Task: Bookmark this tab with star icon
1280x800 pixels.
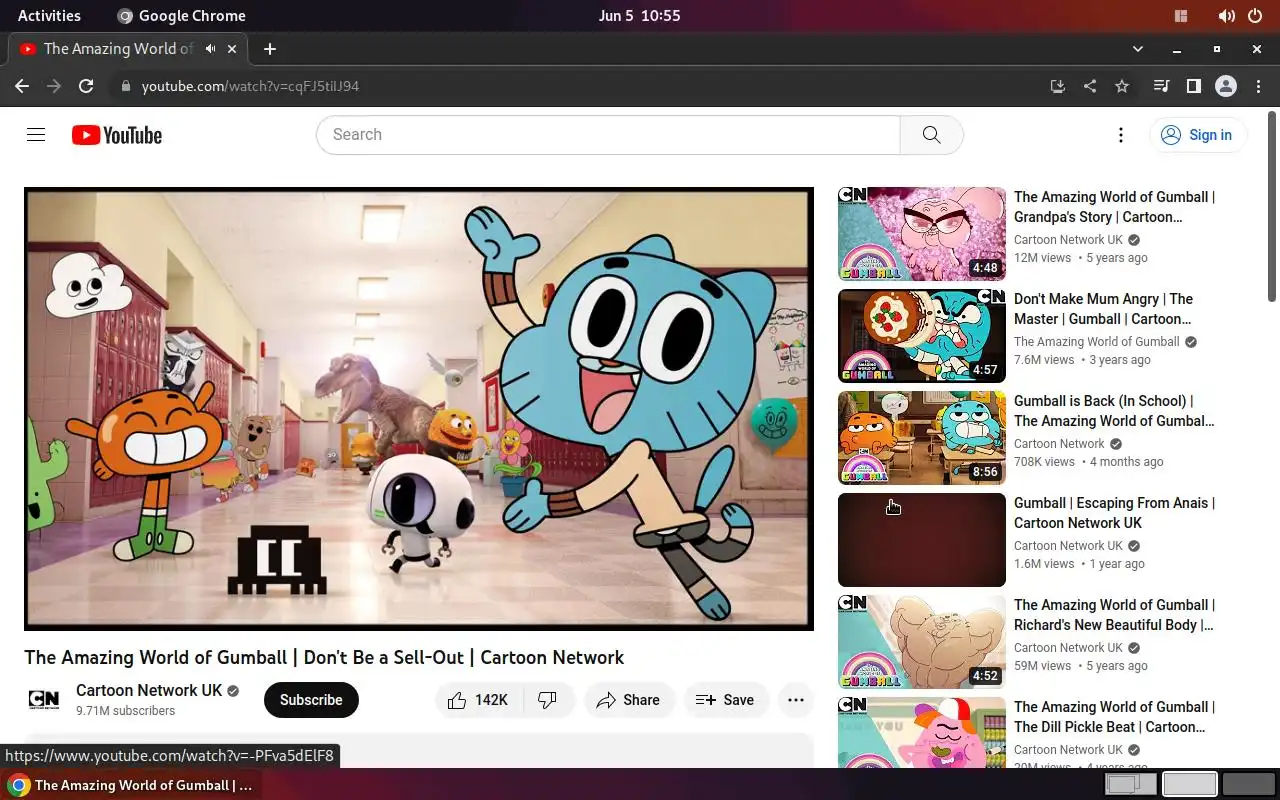Action: pos(1122,86)
